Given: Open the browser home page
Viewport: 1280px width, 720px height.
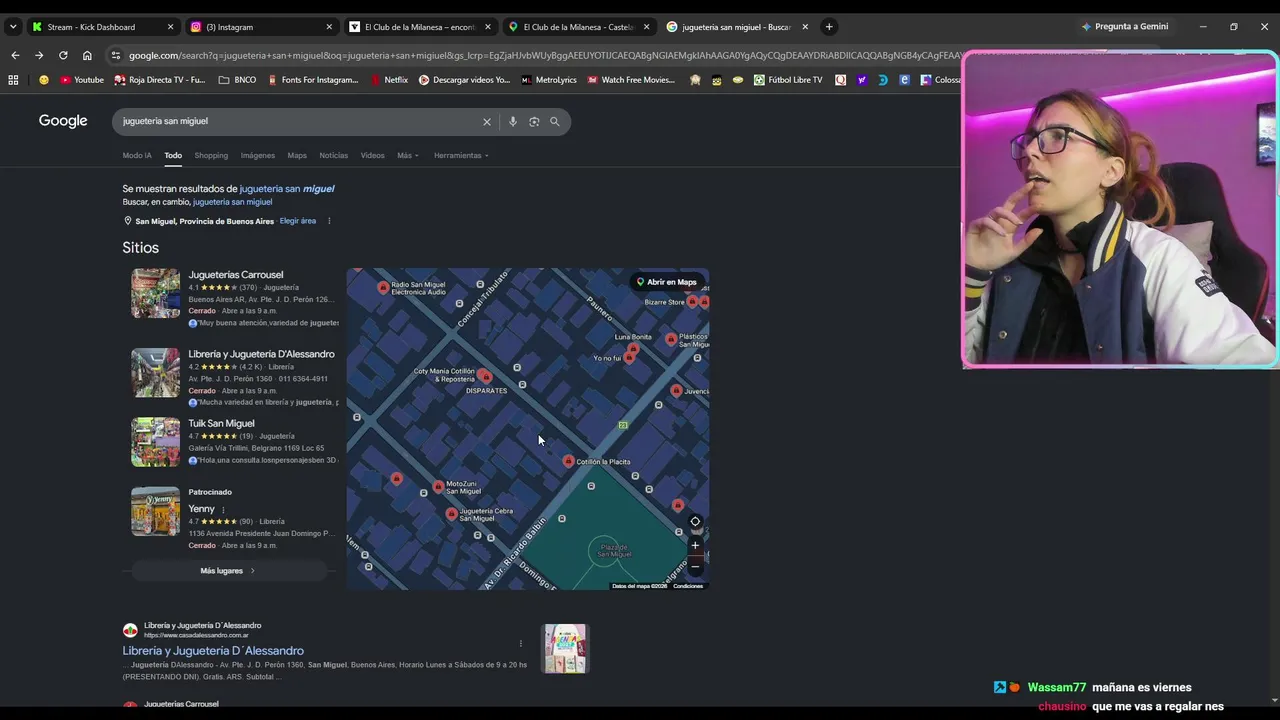Looking at the screenshot, I should pyautogui.click(x=87, y=55).
